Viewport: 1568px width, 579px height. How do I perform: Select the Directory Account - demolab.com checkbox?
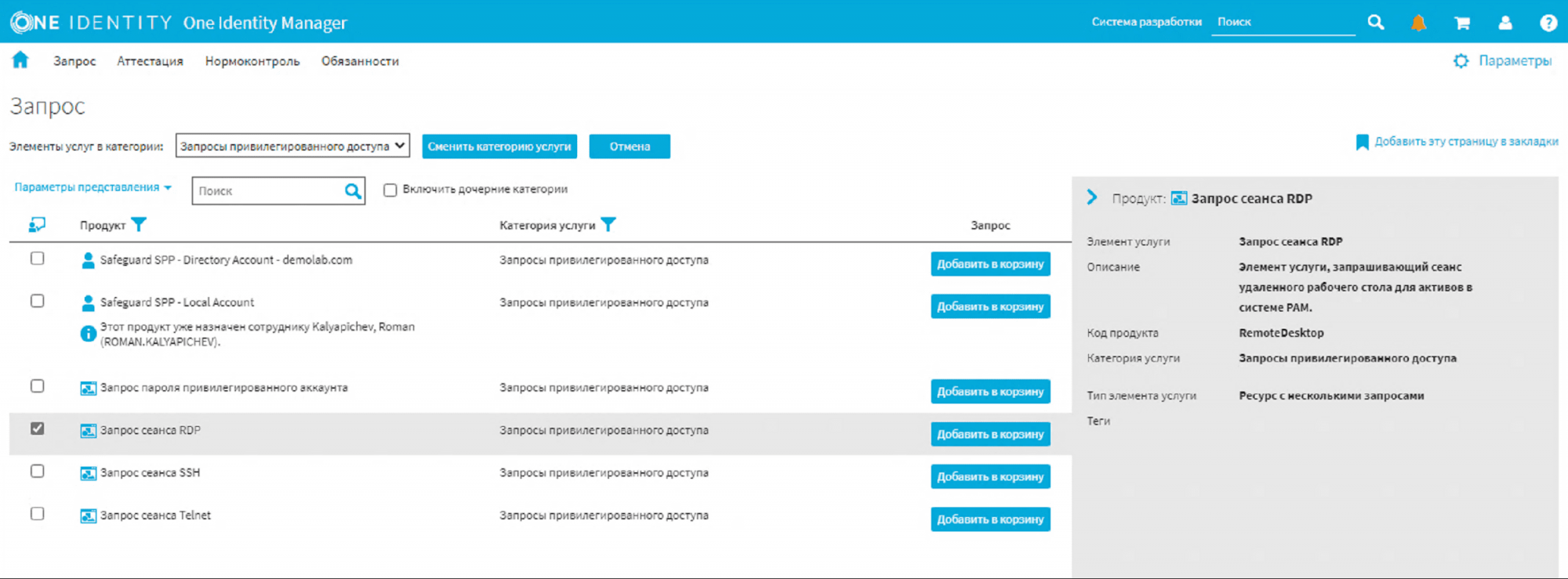click(38, 259)
